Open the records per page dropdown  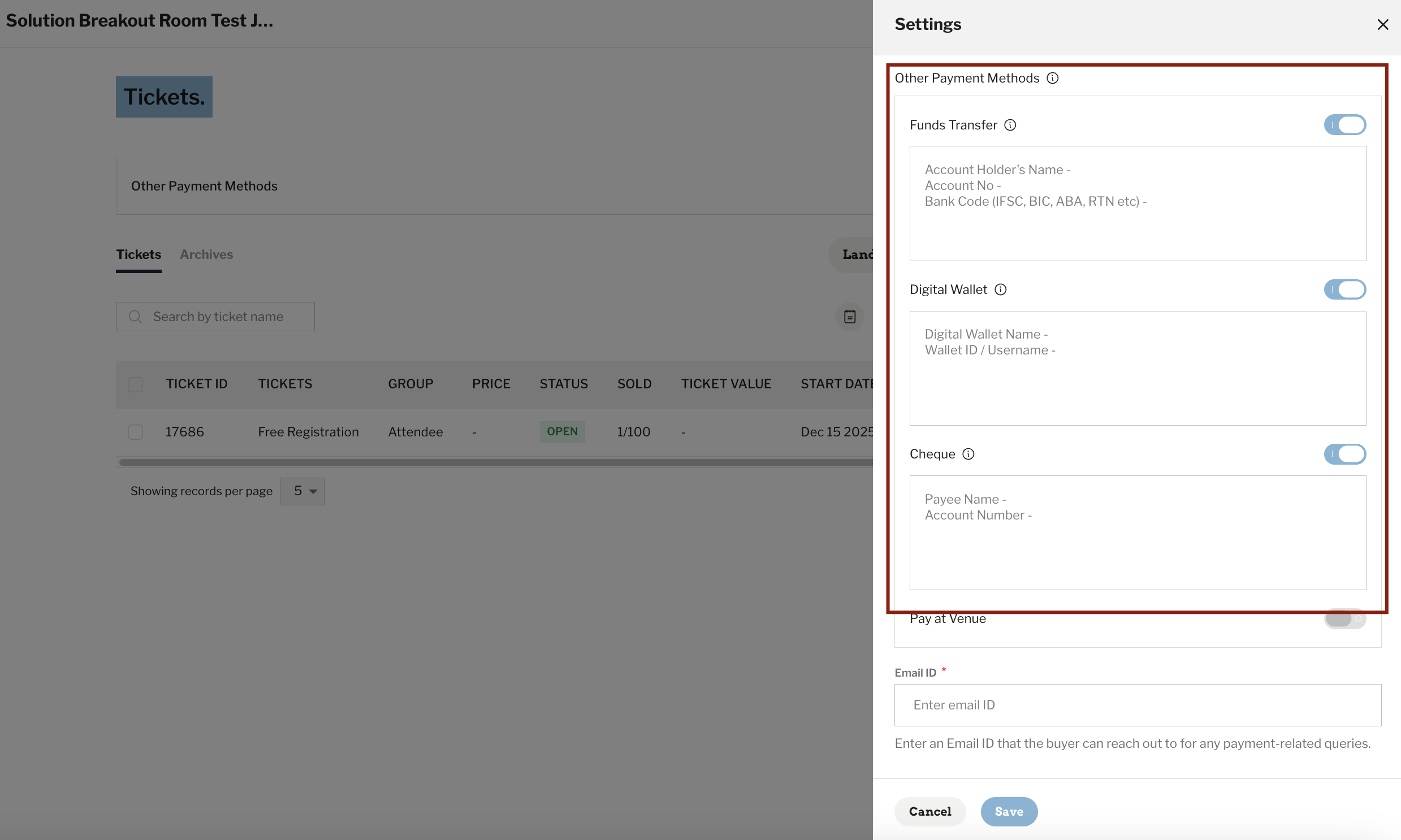pos(302,491)
